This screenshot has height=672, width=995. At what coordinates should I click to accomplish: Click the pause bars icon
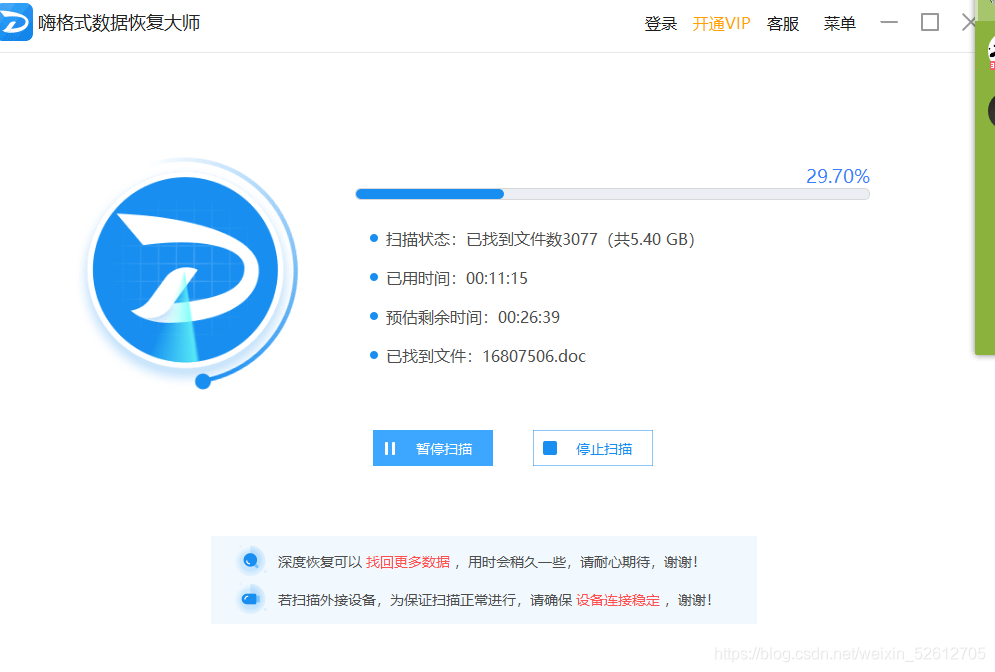pyautogui.click(x=390, y=449)
